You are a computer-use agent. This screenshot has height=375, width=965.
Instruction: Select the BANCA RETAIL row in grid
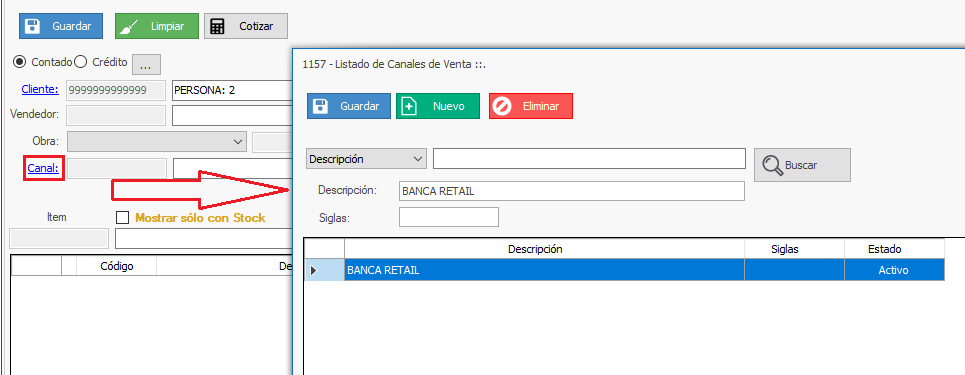tap(625, 270)
